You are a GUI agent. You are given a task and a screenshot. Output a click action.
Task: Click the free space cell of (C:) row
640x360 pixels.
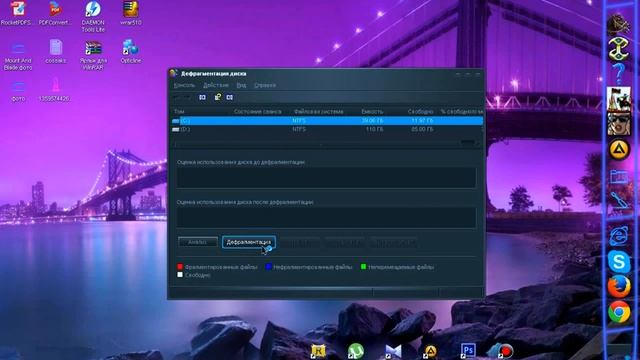(422, 120)
